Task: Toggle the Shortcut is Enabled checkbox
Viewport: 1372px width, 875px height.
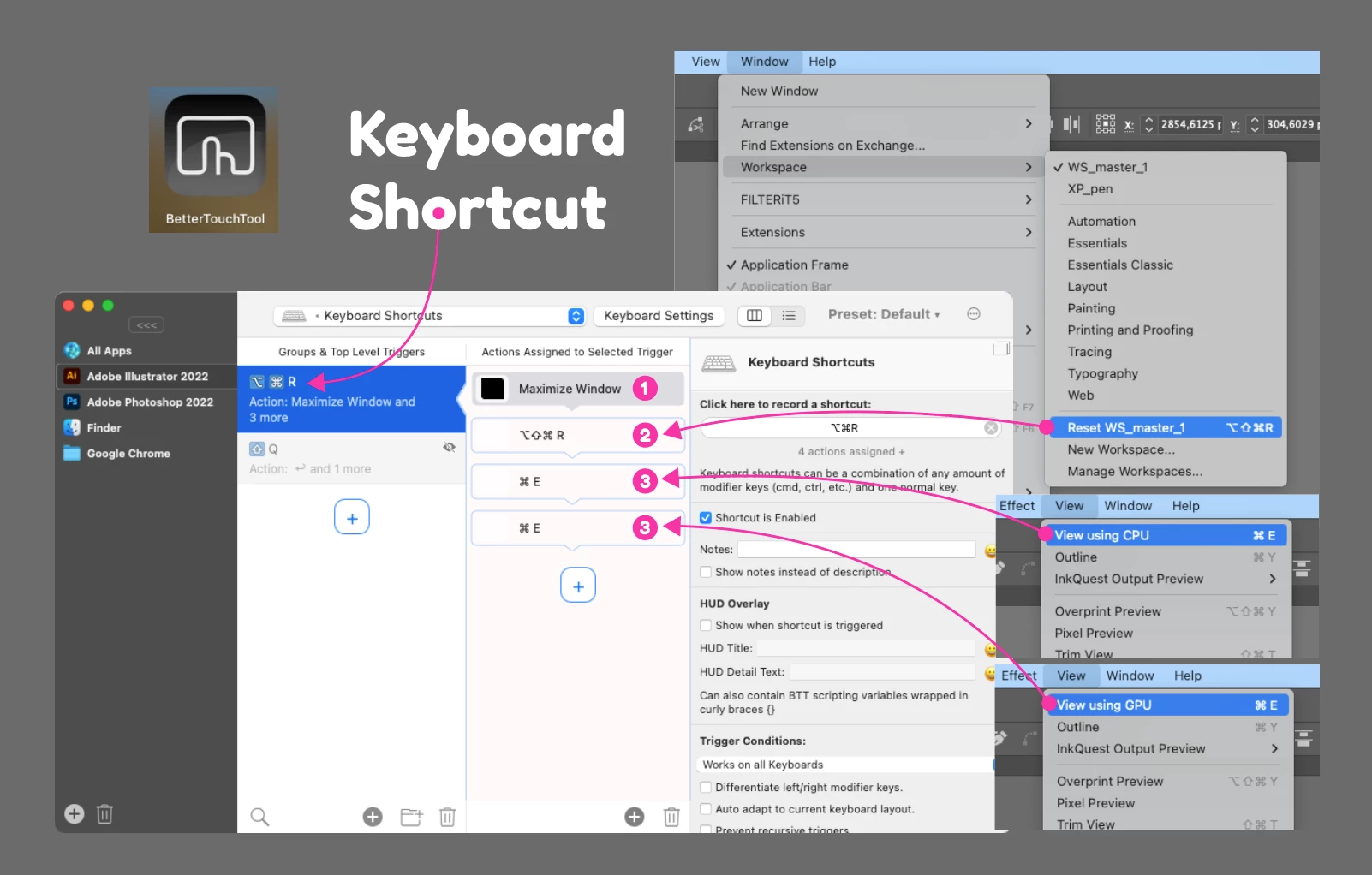Action: 706,517
